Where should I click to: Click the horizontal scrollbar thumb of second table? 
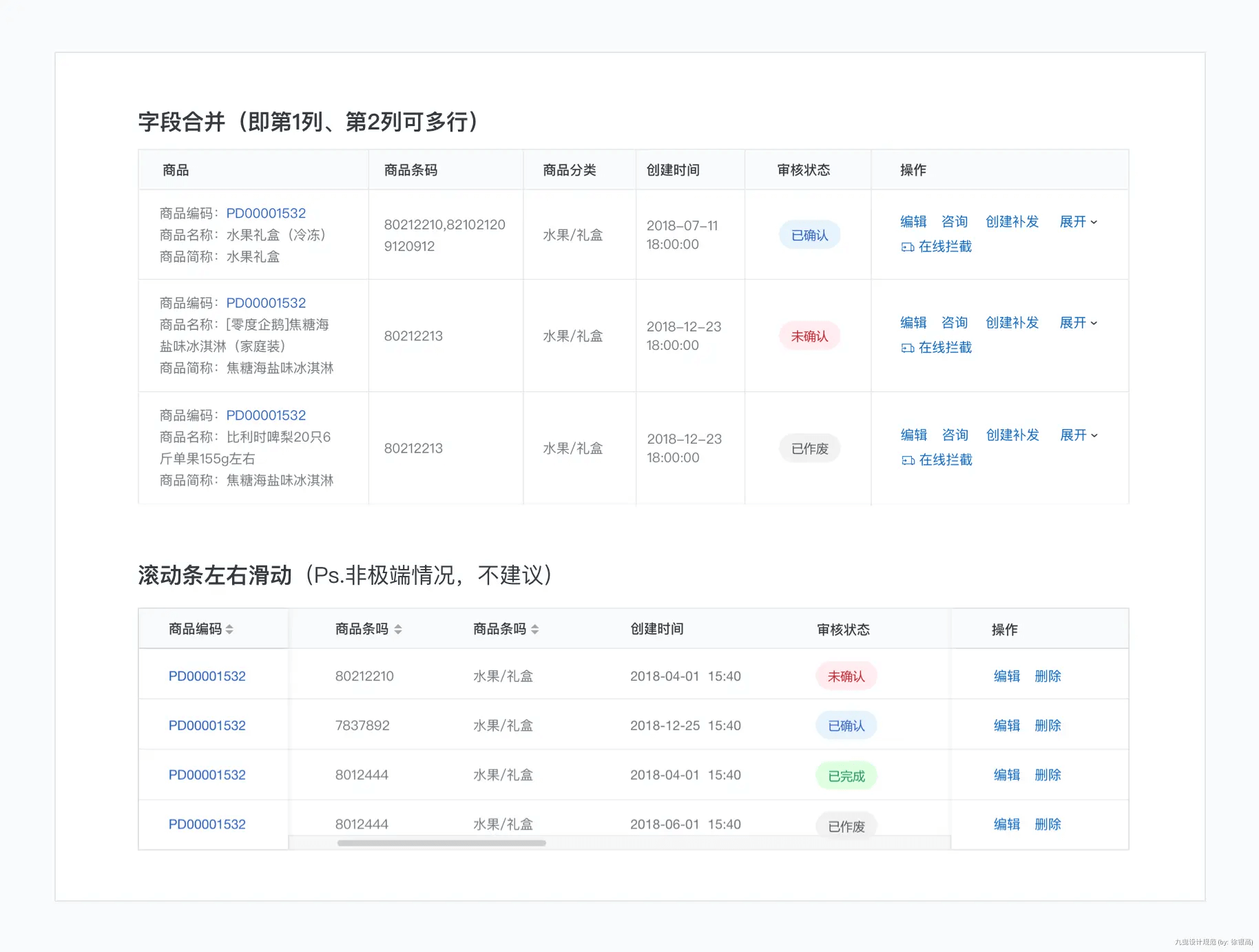441,843
